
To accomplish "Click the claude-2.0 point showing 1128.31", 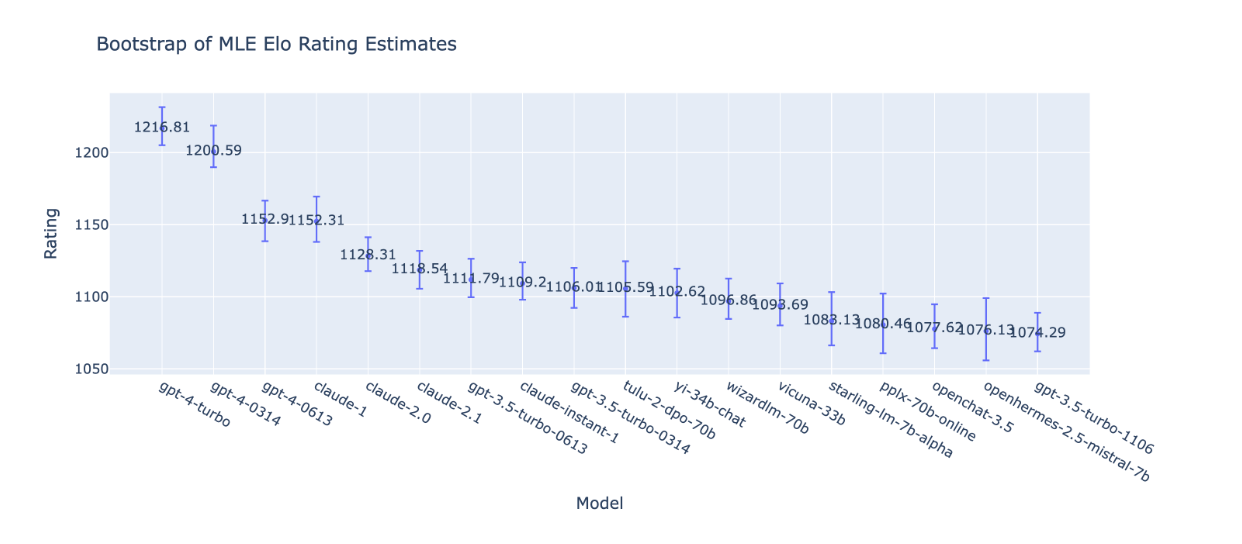I will (368, 255).
